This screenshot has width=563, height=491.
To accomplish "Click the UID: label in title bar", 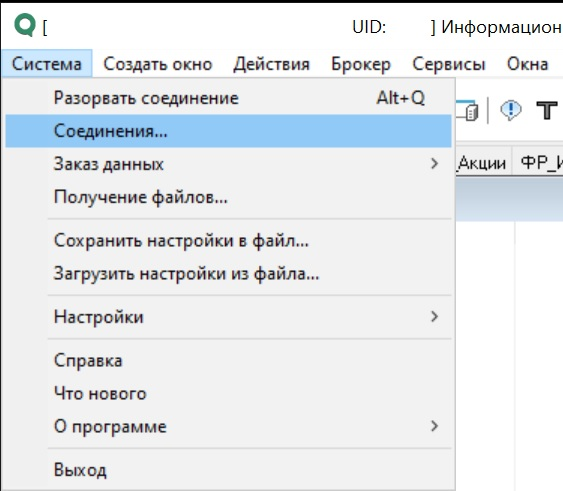I will pyautogui.click(x=369, y=27).
